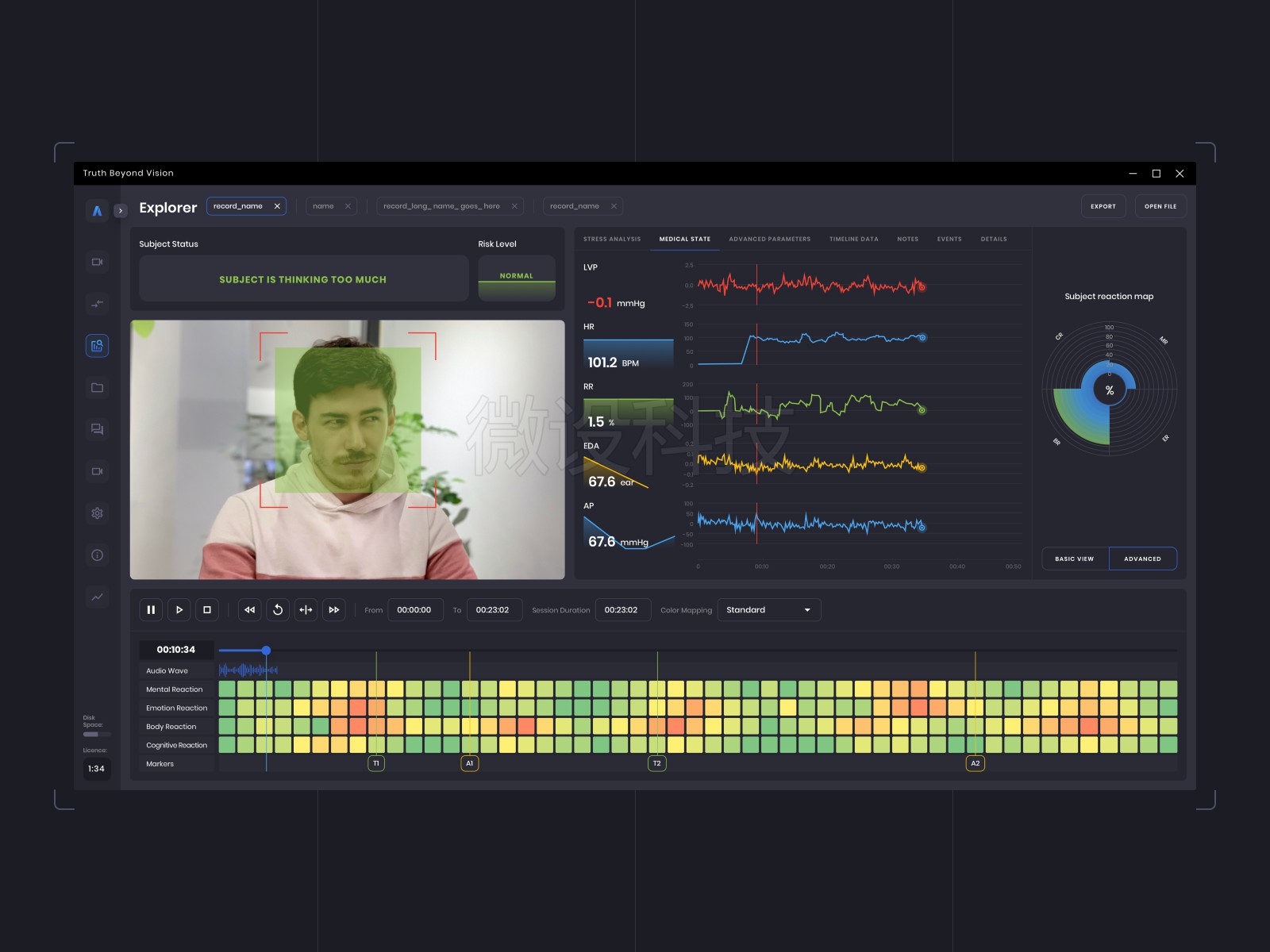Image resolution: width=1270 pixels, height=952 pixels.
Task: Click the blue A logo icon
Action: [x=97, y=211]
